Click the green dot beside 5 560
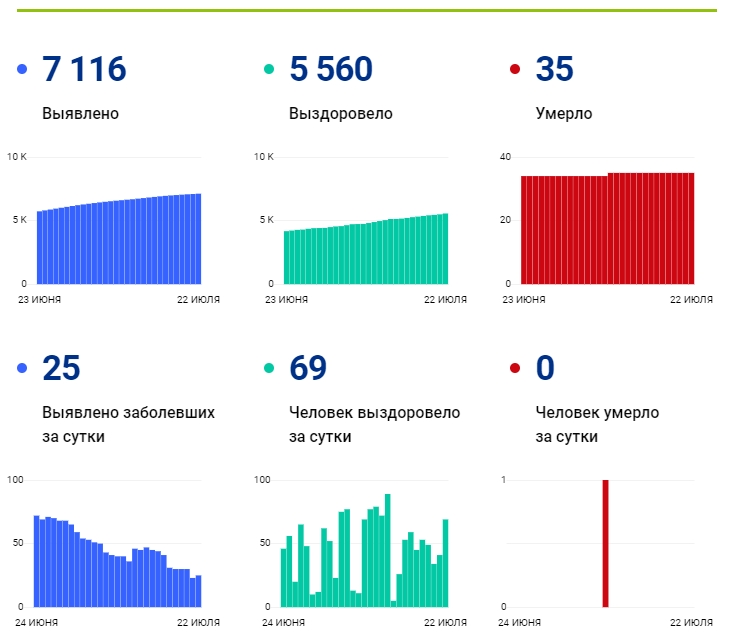The height and width of the screenshot is (643, 730). pyautogui.click(x=269, y=70)
